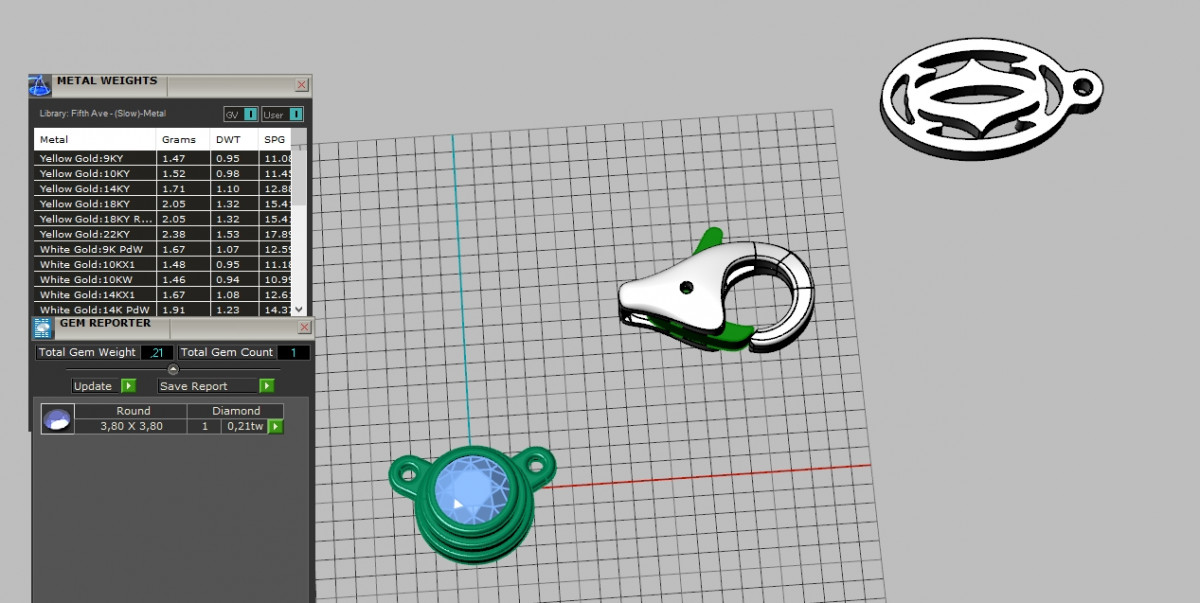Viewport: 1200px width, 603px height.
Task: Collapse the Gem Reporter totals with the arrow
Action: coord(173,369)
